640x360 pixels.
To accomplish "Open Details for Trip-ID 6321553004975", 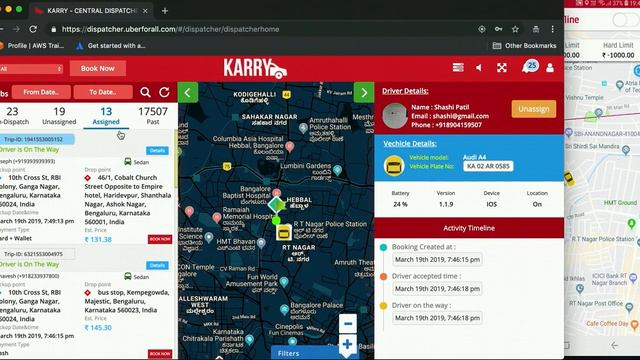I will click(157, 265).
